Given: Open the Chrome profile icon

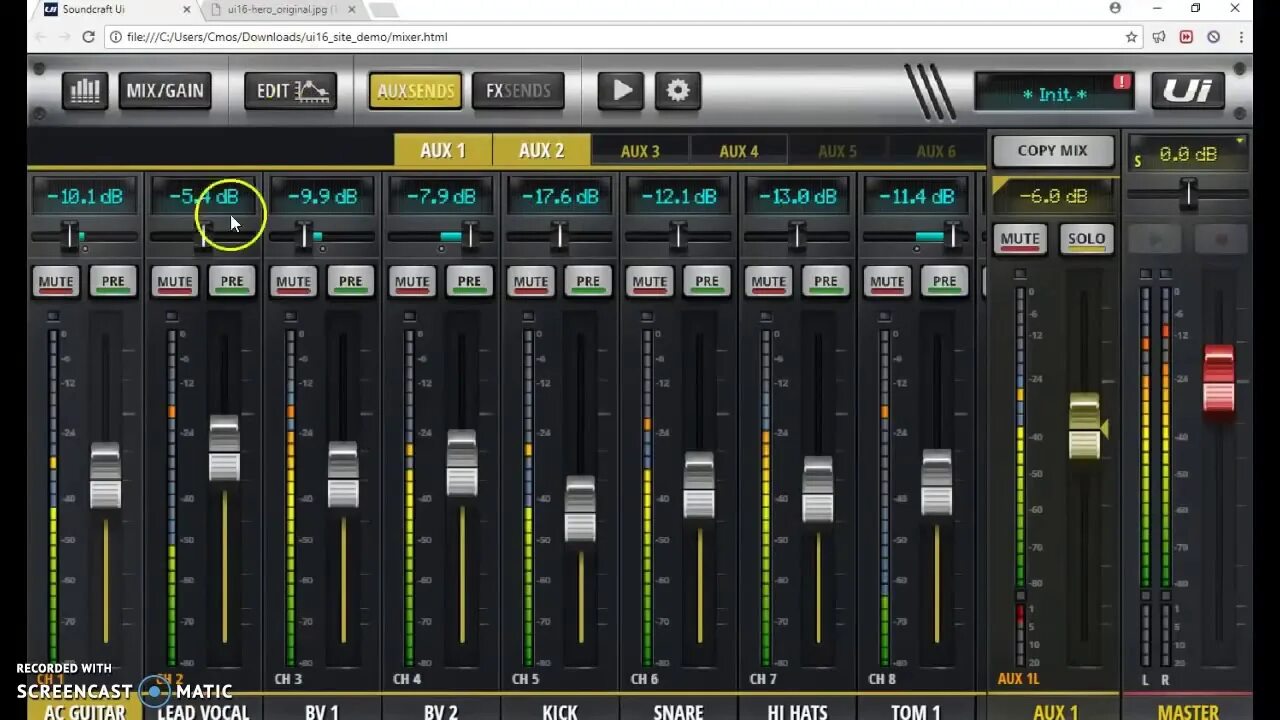Looking at the screenshot, I should (x=1115, y=8).
